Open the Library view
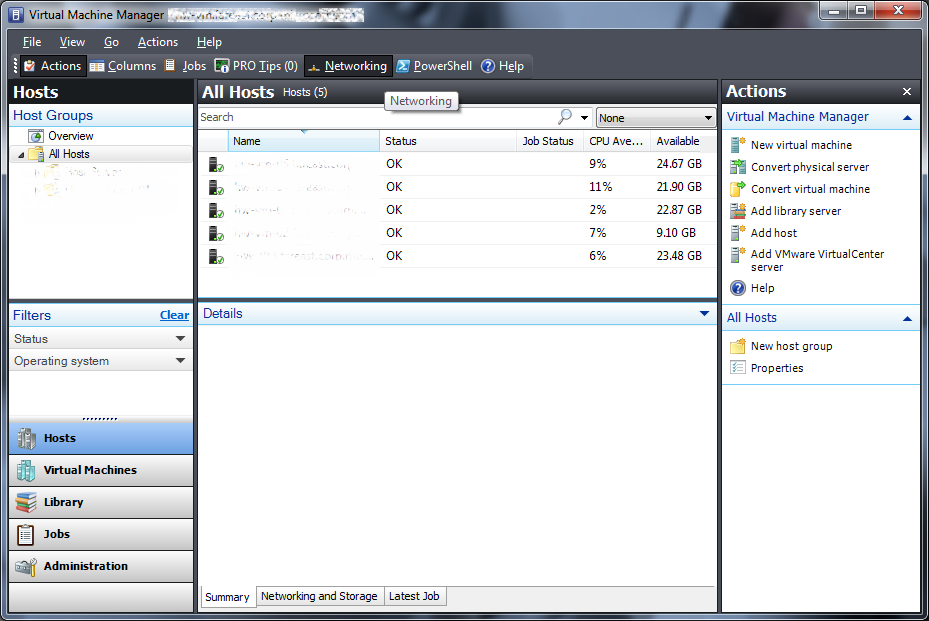The image size is (929, 621). [101, 502]
